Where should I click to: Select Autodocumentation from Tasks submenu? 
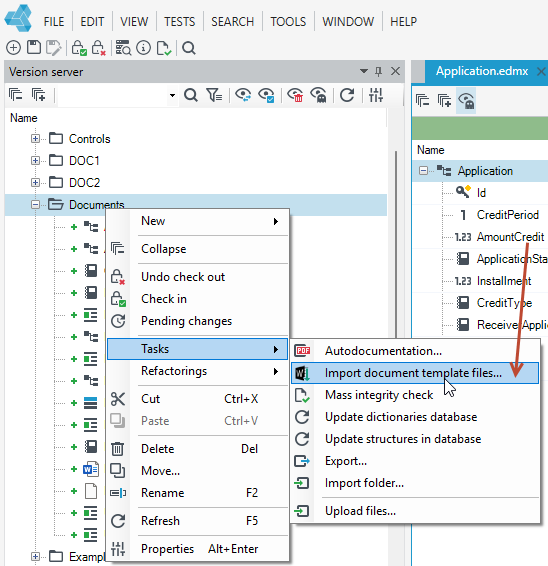(x=415, y=351)
